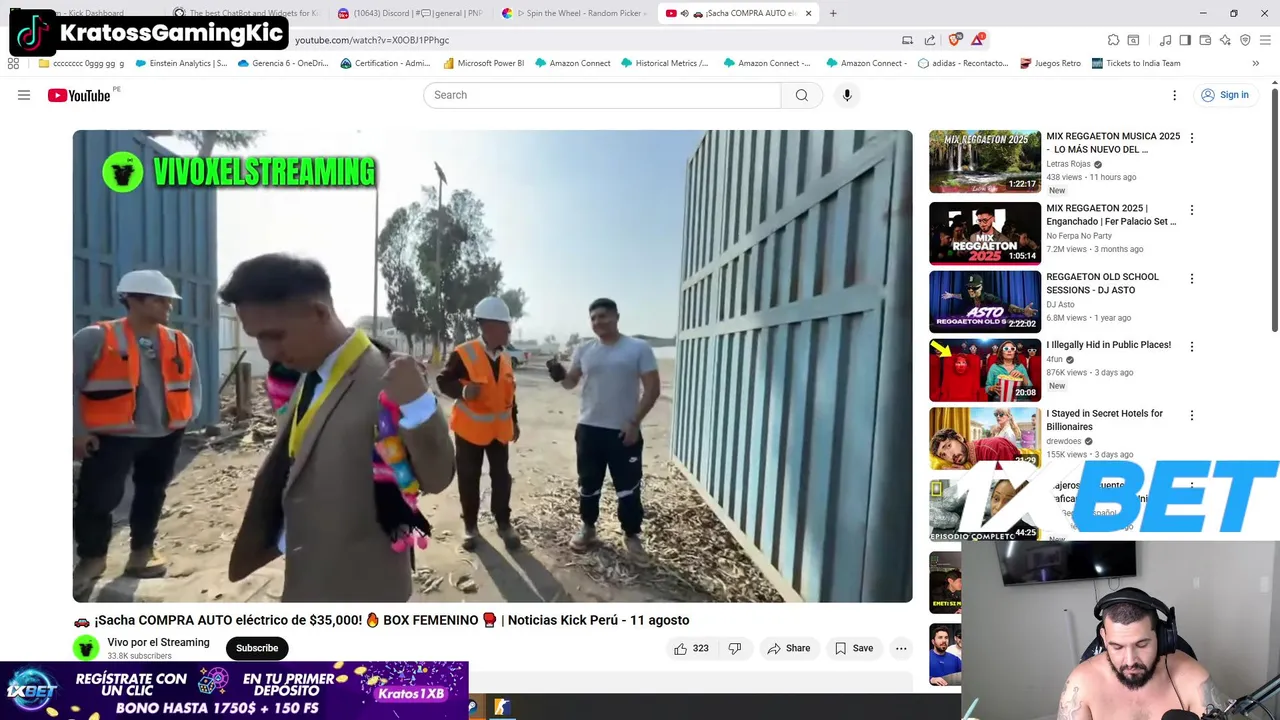The height and width of the screenshot is (720, 1280).
Task: Click the music note media control icon
Action: (x=1165, y=40)
